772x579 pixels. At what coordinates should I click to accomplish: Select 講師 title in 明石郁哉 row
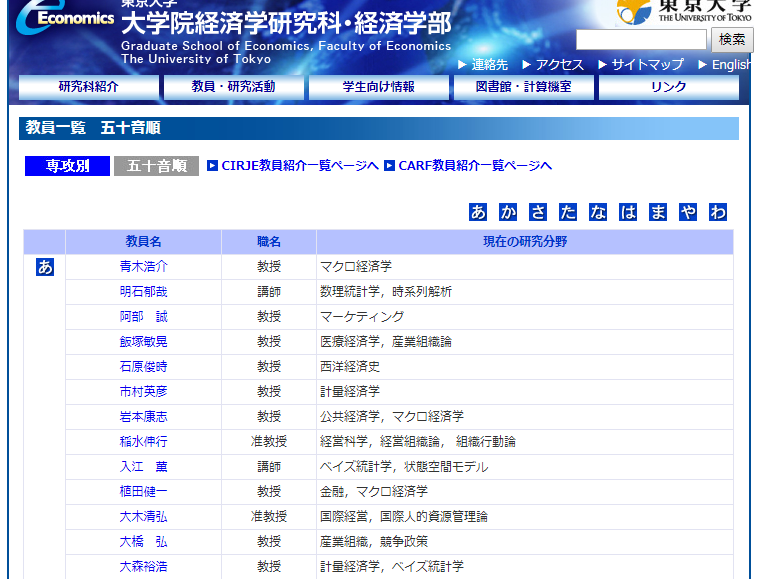269,292
